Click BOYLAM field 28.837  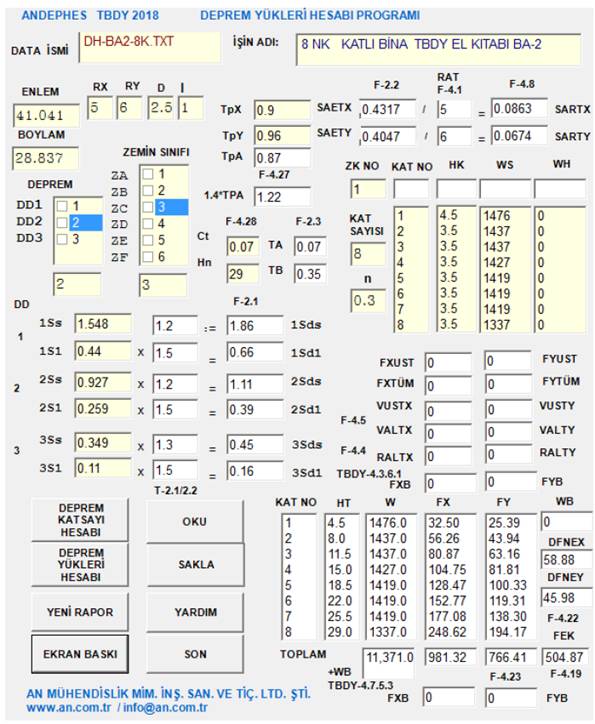coord(45,158)
